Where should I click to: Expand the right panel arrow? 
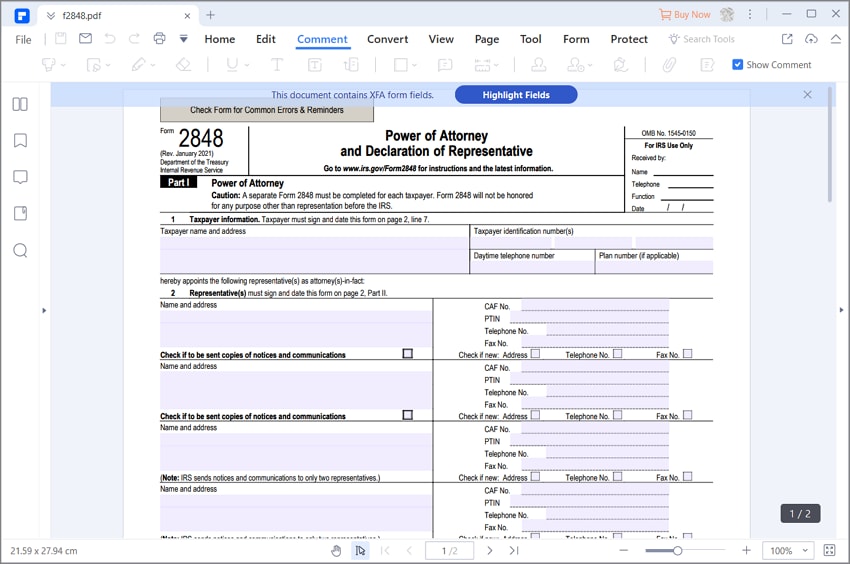click(x=841, y=310)
